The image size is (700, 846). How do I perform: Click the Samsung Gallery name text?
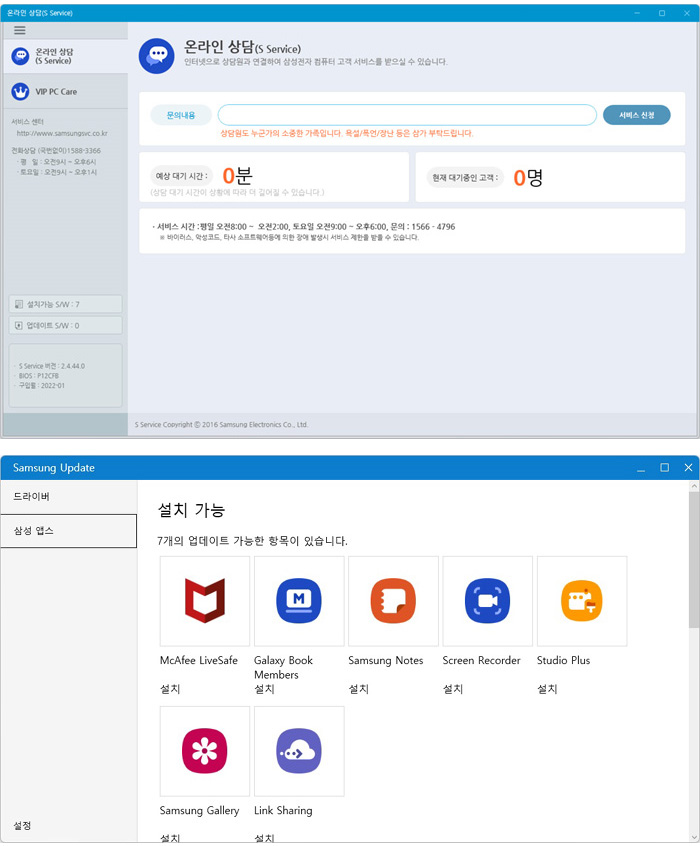[x=199, y=810]
